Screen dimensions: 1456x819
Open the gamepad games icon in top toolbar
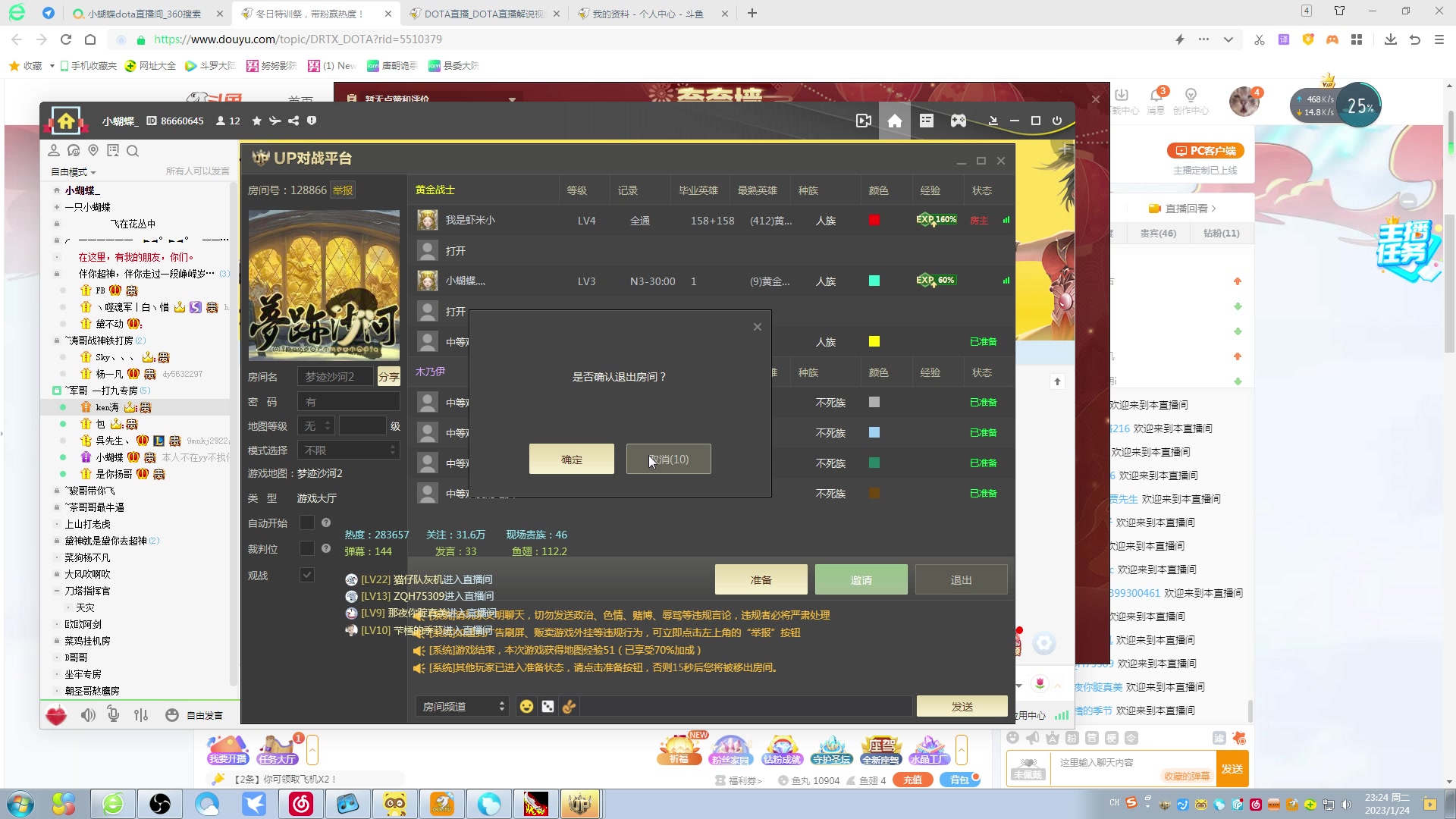(959, 121)
